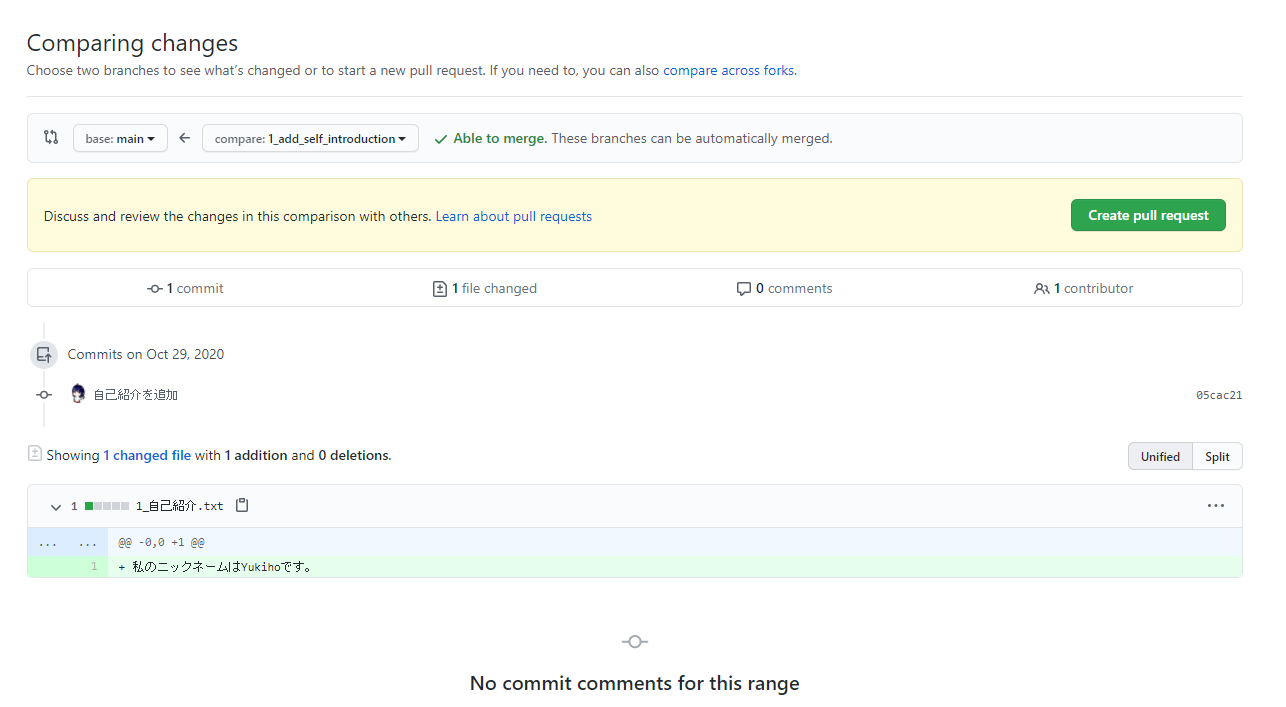Click the commits pushed timeline icon
Viewport: 1286px width, 707px height.
click(x=44, y=354)
